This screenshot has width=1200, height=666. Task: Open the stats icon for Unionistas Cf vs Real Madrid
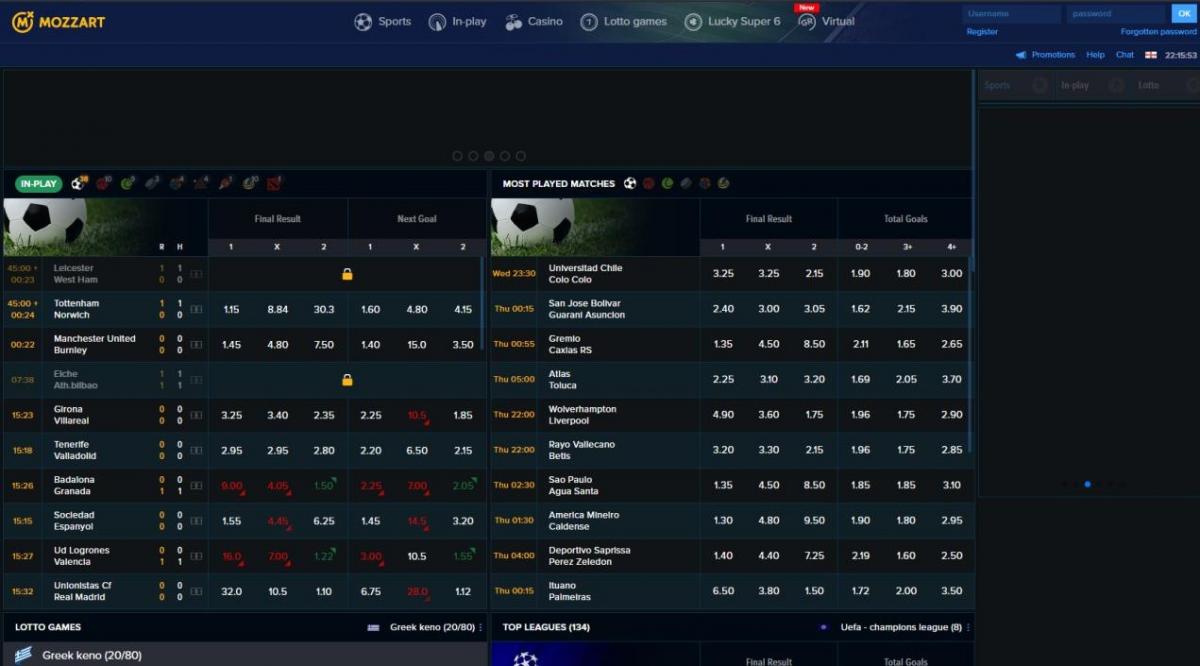coord(196,592)
